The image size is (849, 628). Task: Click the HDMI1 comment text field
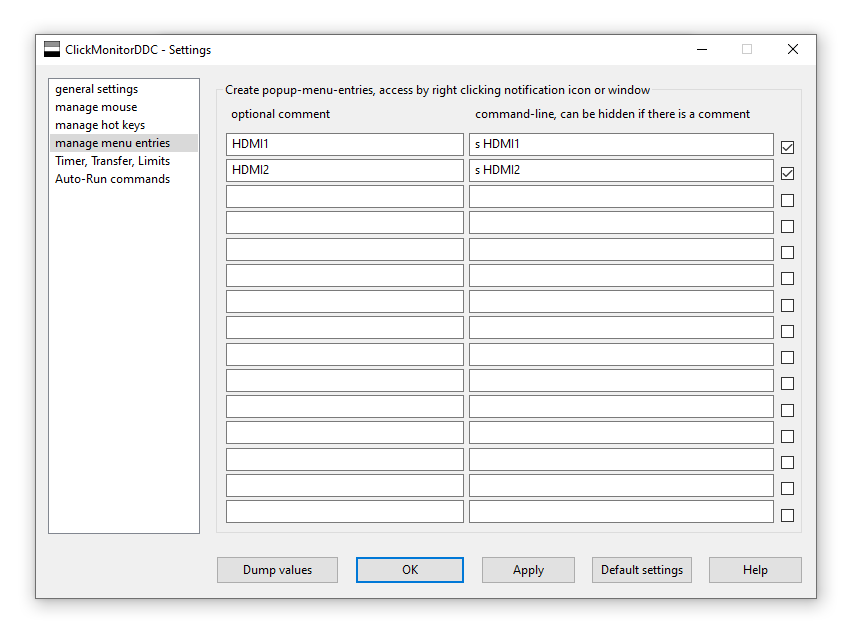(x=344, y=143)
